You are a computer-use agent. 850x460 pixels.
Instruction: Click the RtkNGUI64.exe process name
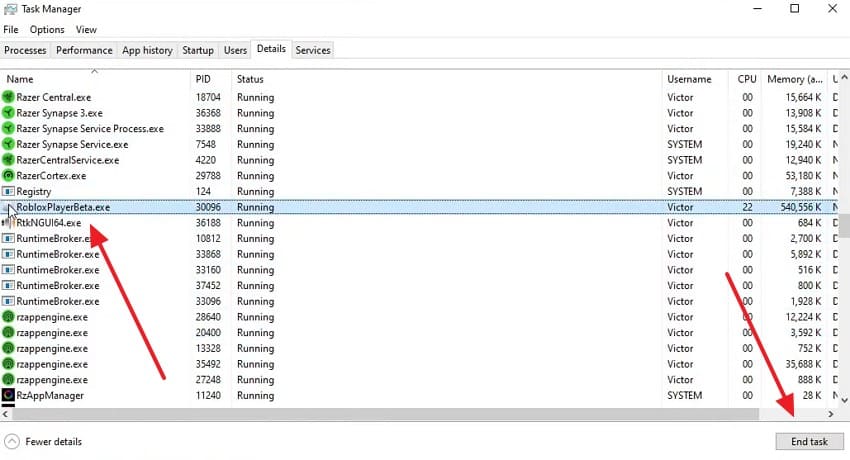49,223
